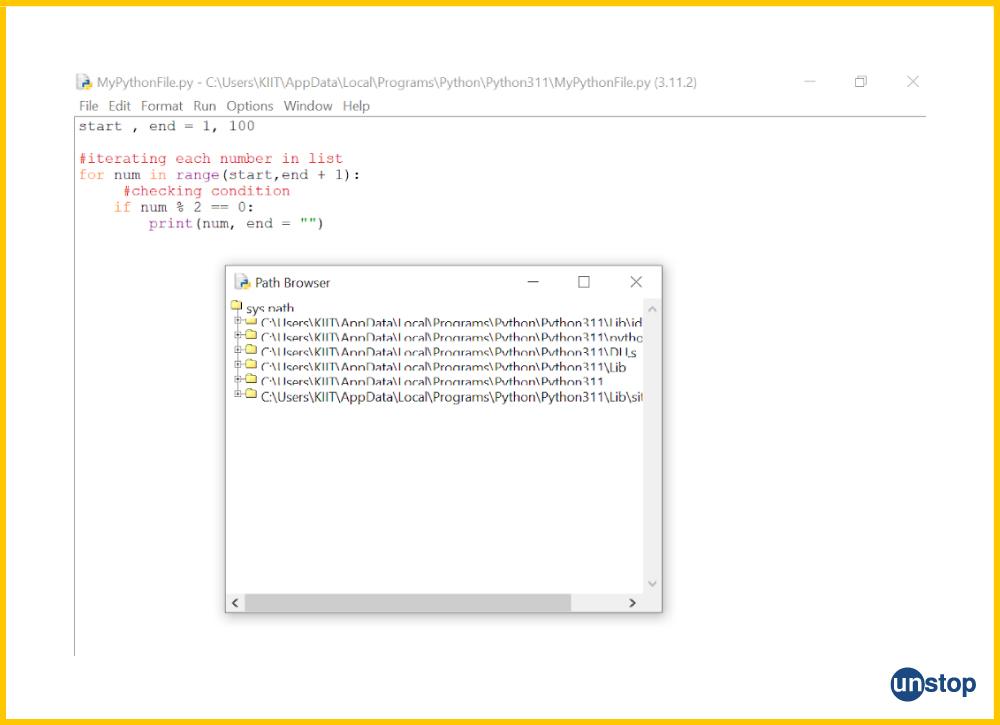Minimize the Path Browser window
This screenshot has width=1000, height=725.
[533, 282]
